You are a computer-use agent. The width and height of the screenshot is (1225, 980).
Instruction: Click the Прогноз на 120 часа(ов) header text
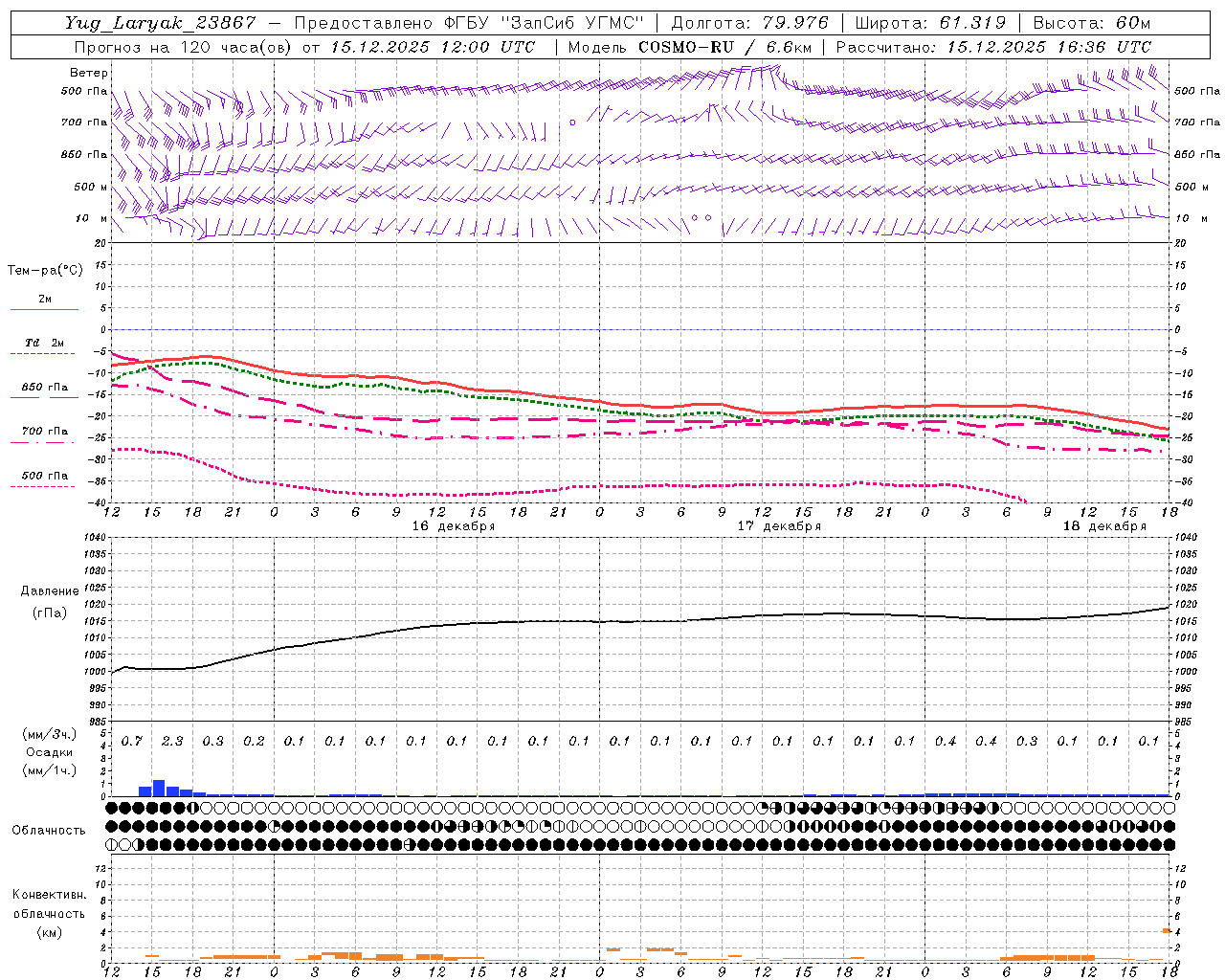[183, 47]
